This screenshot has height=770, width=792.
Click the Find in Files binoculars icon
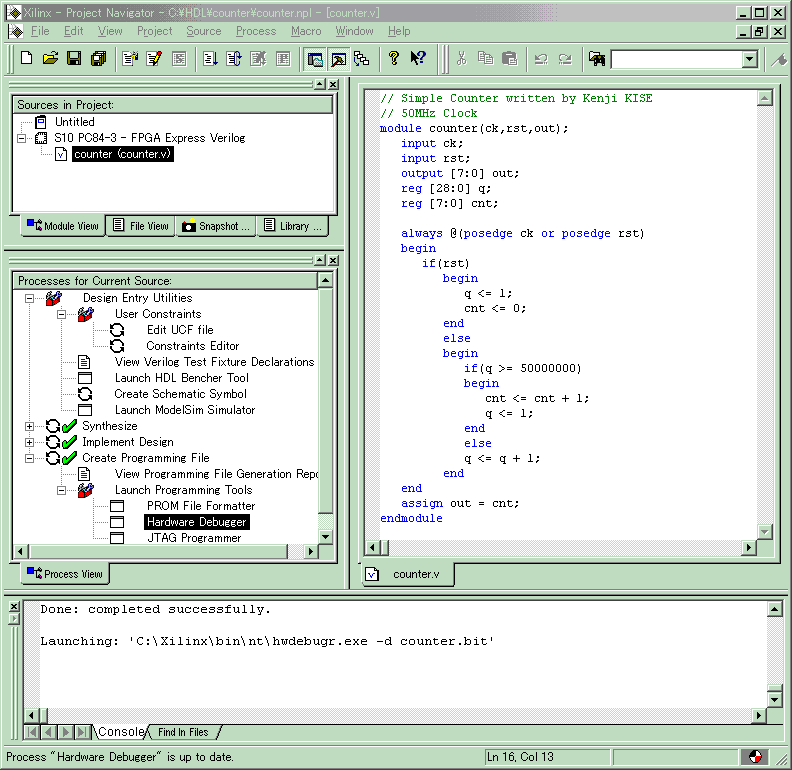coord(597,59)
